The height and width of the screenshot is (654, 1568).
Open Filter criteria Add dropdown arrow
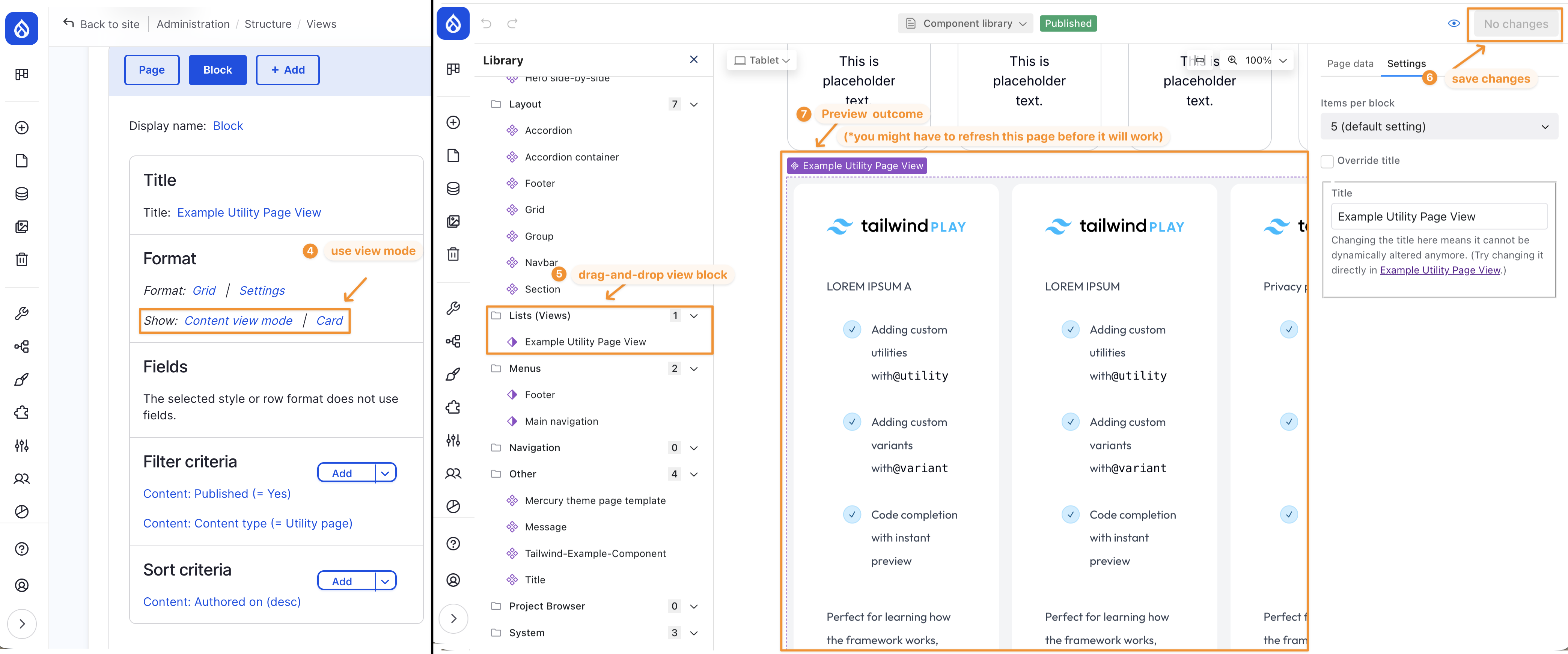tap(385, 473)
